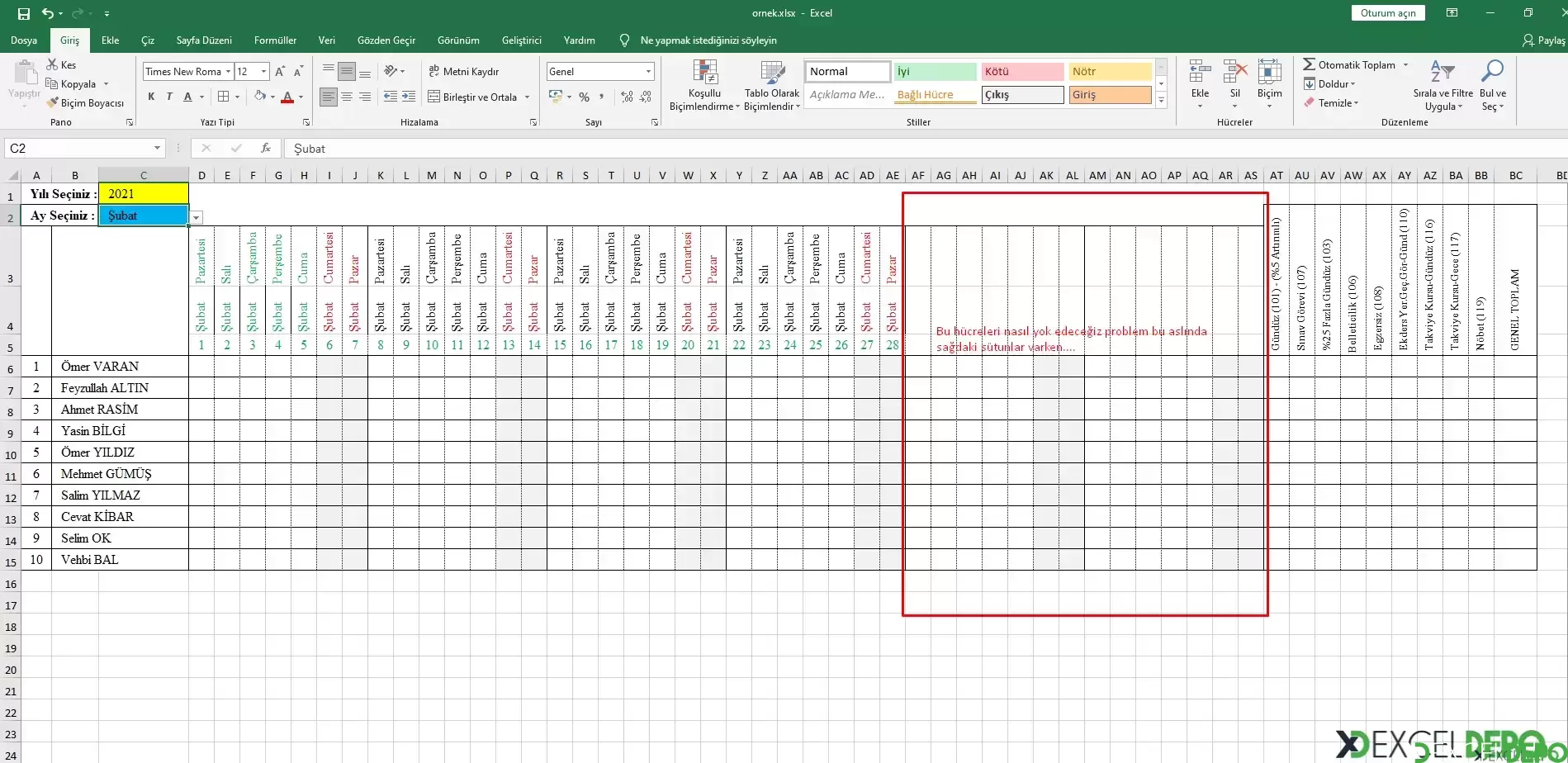The width and height of the screenshot is (1568, 763).
Task: Expand the cell styles gallery arrow
Action: [x=1161, y=101]
